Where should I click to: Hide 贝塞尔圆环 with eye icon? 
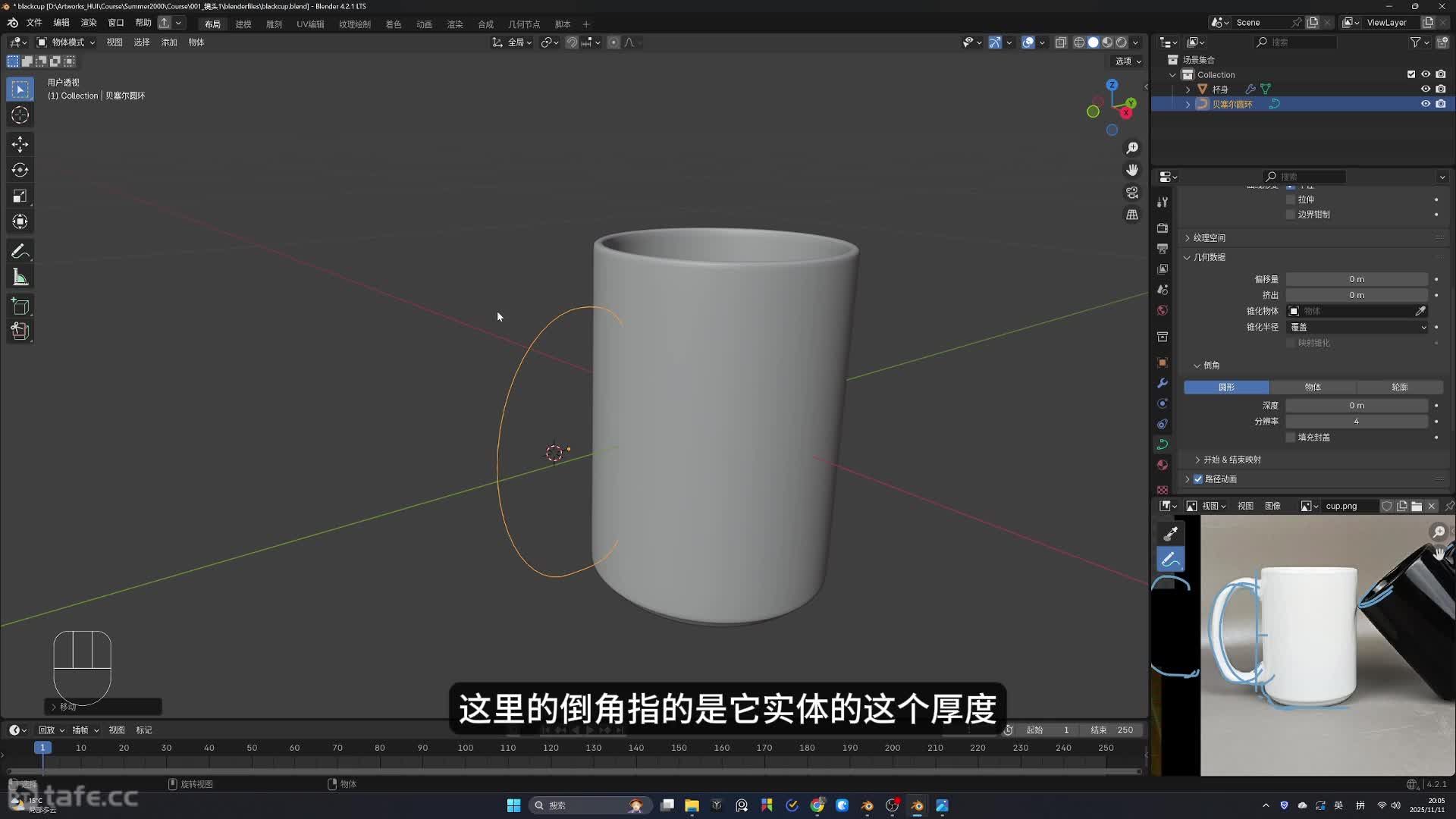click(x=1426, y=104)
